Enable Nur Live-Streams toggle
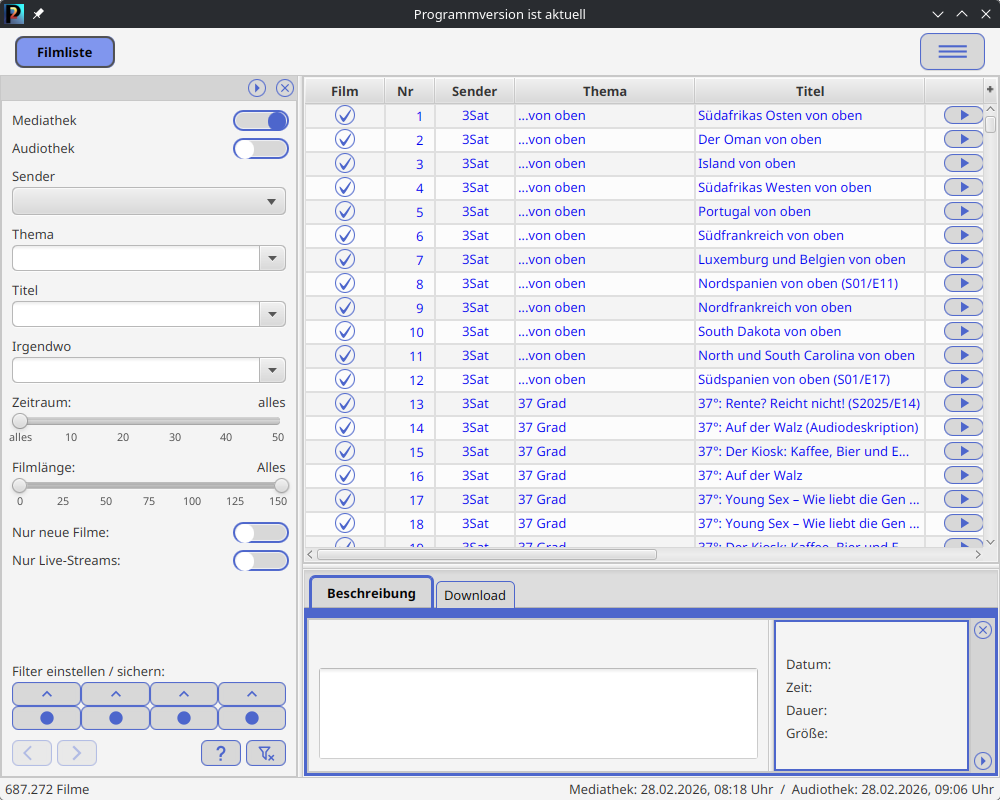The image size is (1000, 800). (261, 561)
